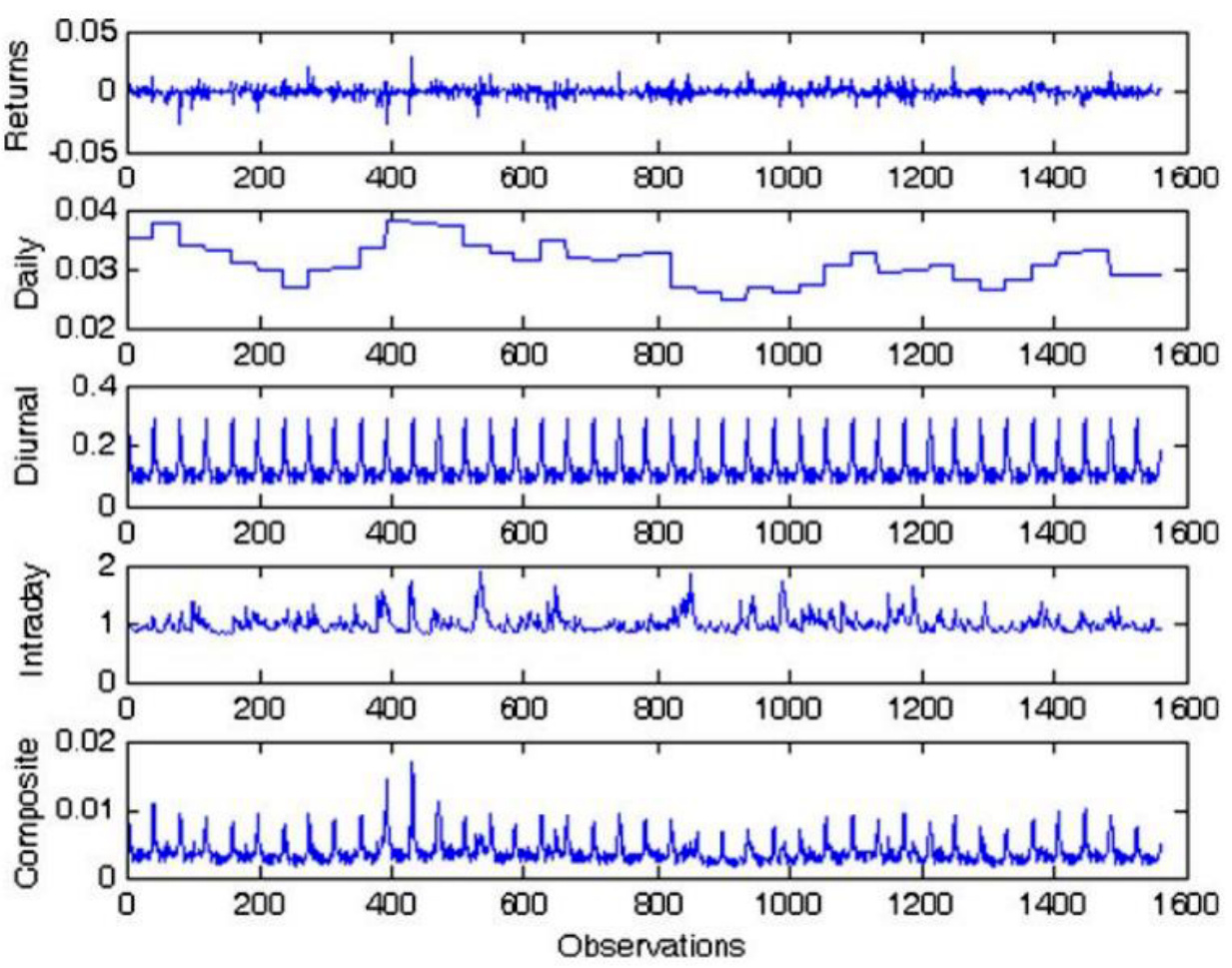Click the 800 x-tick beneath the Returns plot
Viewport: 1232px width, 968px height.
656,179
